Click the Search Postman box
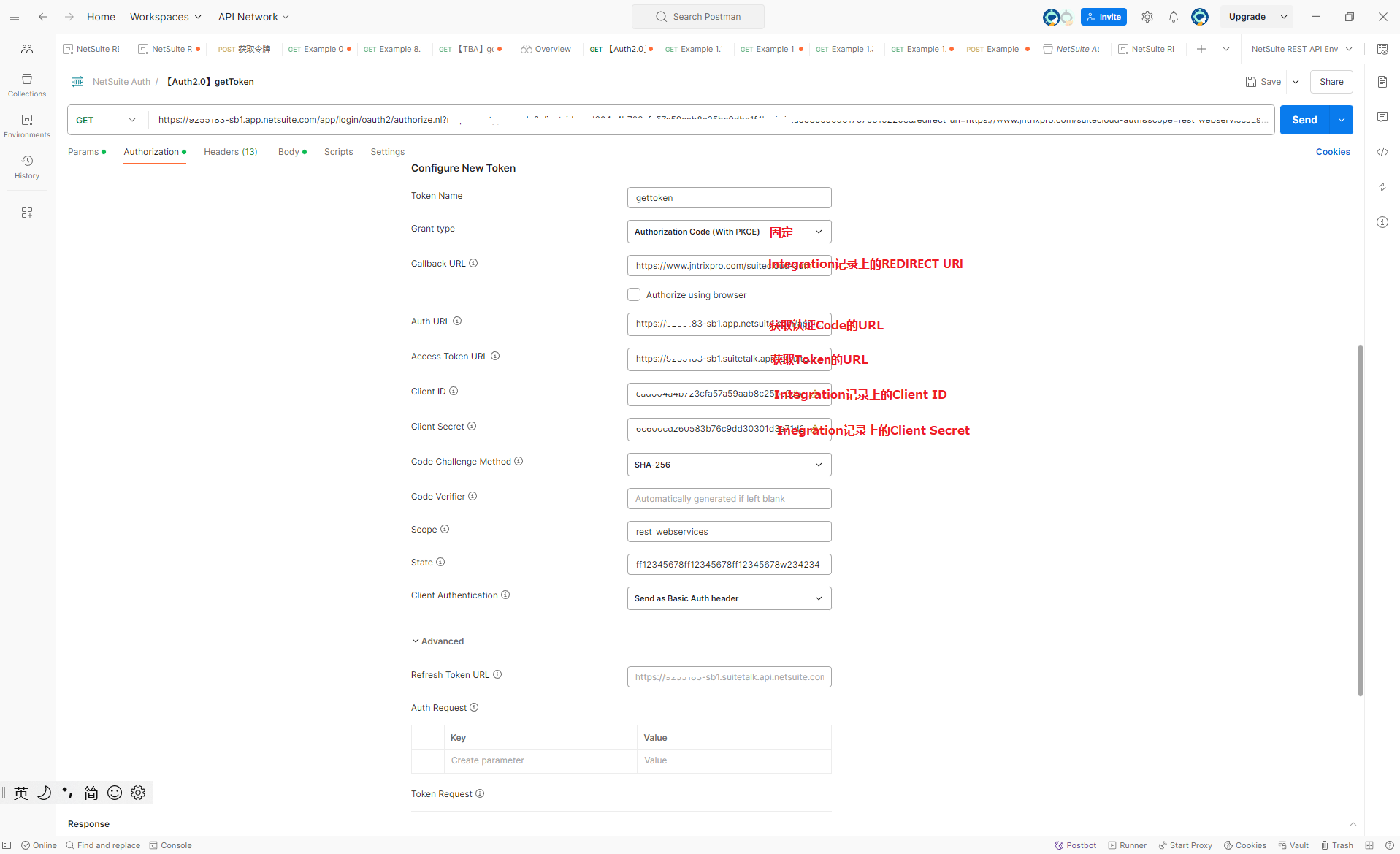The image size is (1400, 854). click(698, 17)
